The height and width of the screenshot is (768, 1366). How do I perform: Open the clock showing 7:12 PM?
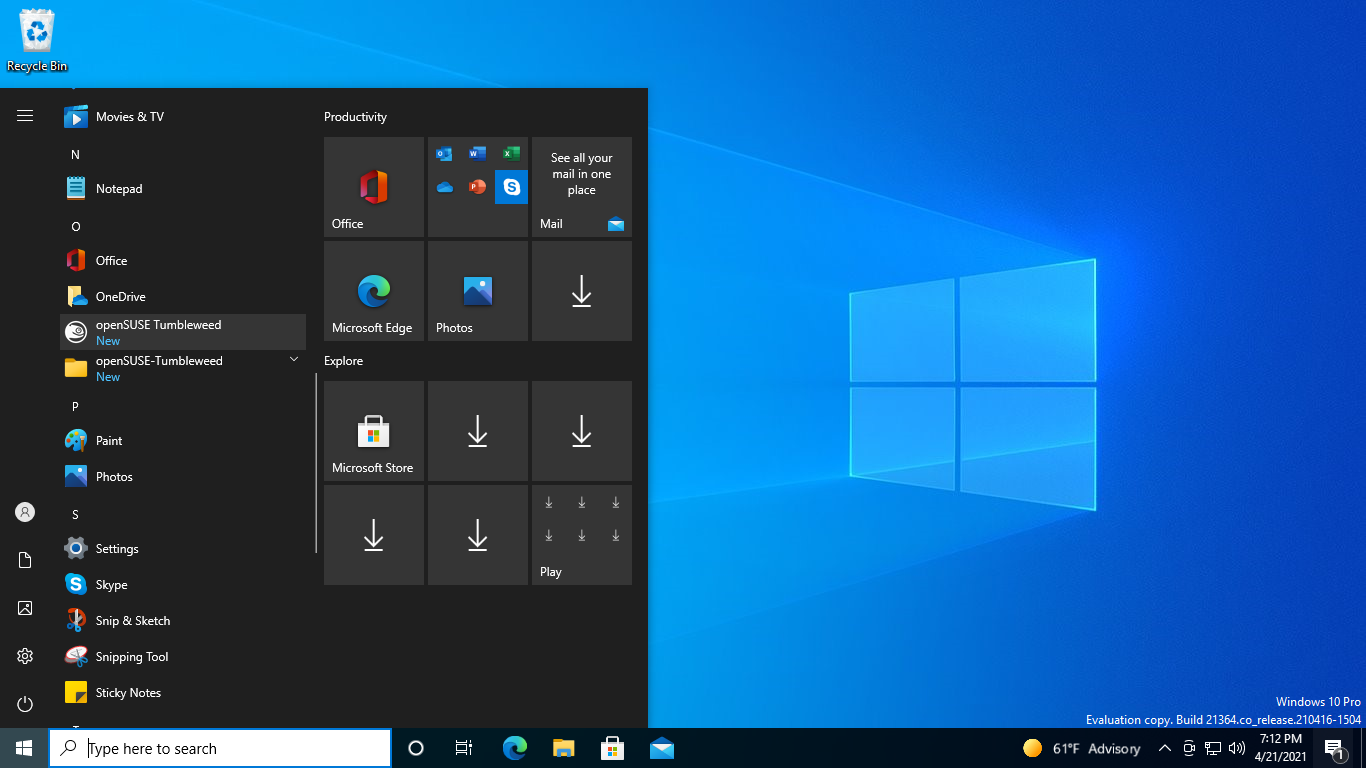pos(1281,748)
